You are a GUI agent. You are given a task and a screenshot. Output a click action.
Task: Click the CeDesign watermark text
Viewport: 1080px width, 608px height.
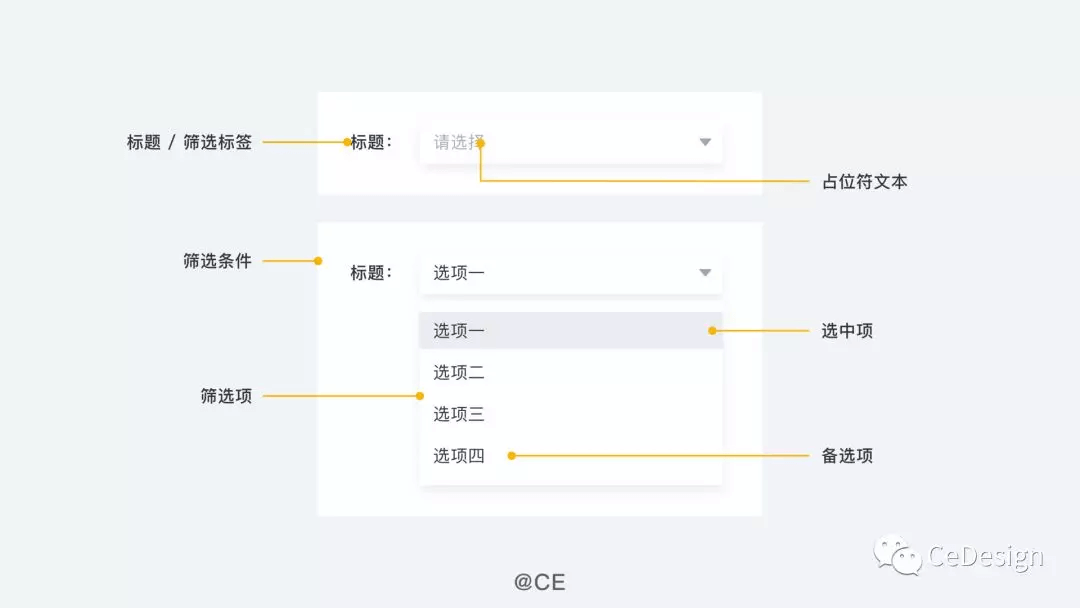(x=986, y=556)
